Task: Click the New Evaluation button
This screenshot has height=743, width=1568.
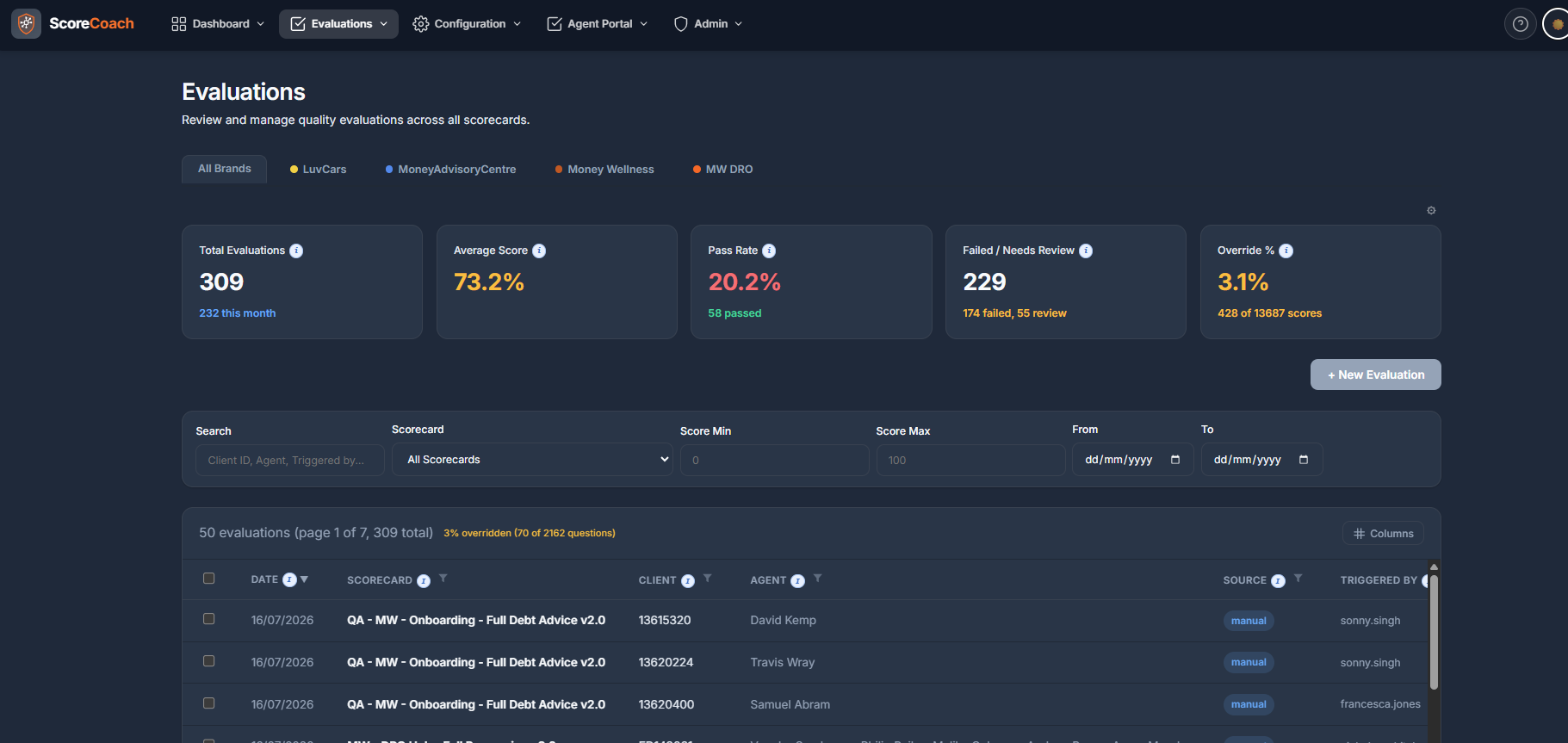Action: [1376, 375]
